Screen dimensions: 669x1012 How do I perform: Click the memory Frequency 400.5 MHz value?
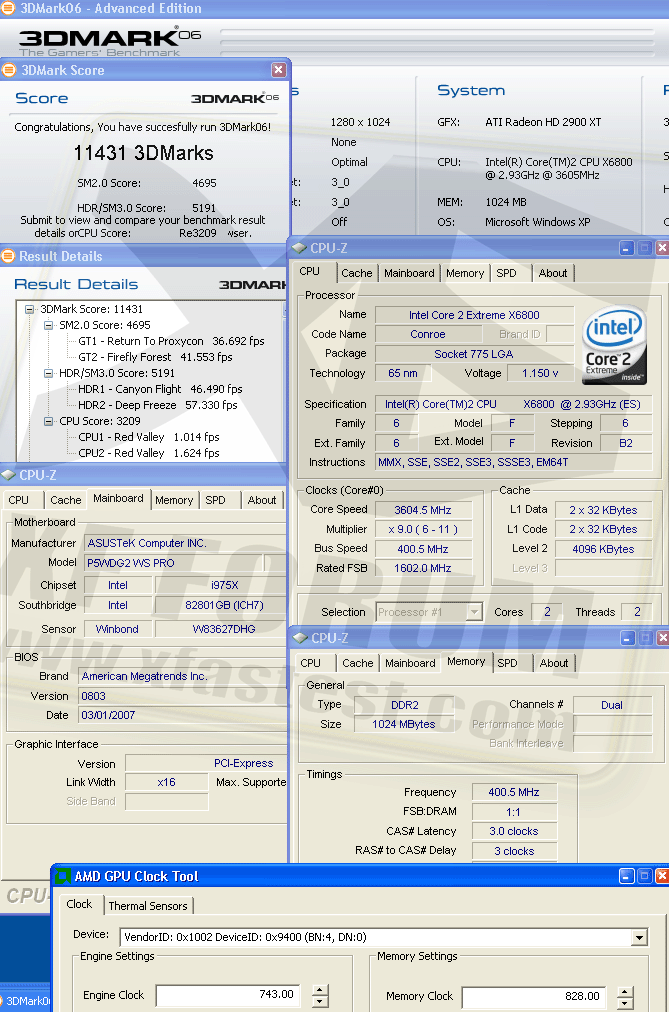click(x=514, y=792)
